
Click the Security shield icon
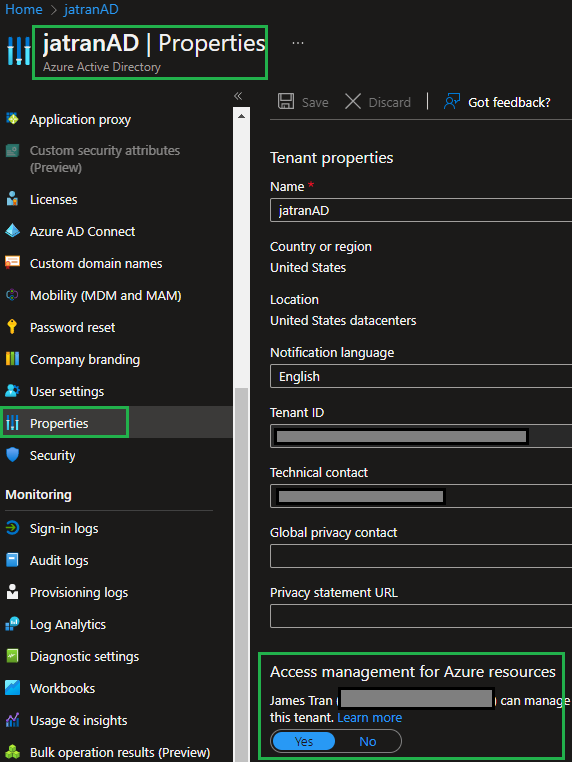point(12,455)
